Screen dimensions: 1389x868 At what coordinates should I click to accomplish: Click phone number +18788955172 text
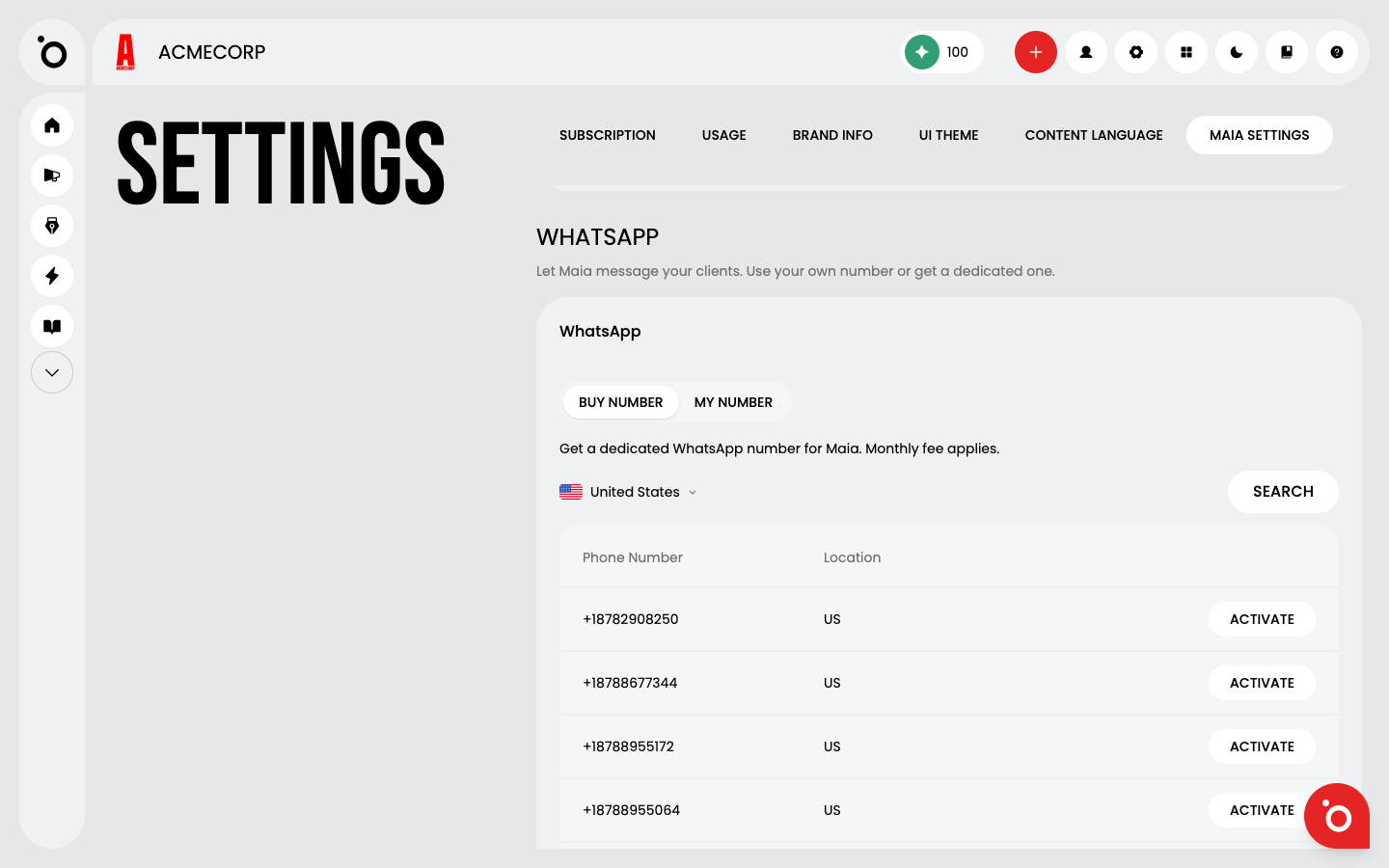click(x=629, y=746)
